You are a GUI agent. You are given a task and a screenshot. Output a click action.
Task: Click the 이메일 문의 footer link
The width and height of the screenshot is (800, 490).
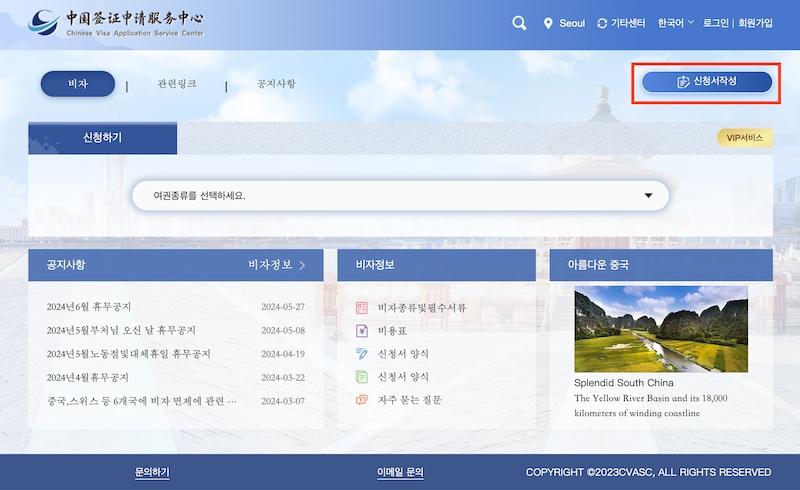tap(400, 472)
